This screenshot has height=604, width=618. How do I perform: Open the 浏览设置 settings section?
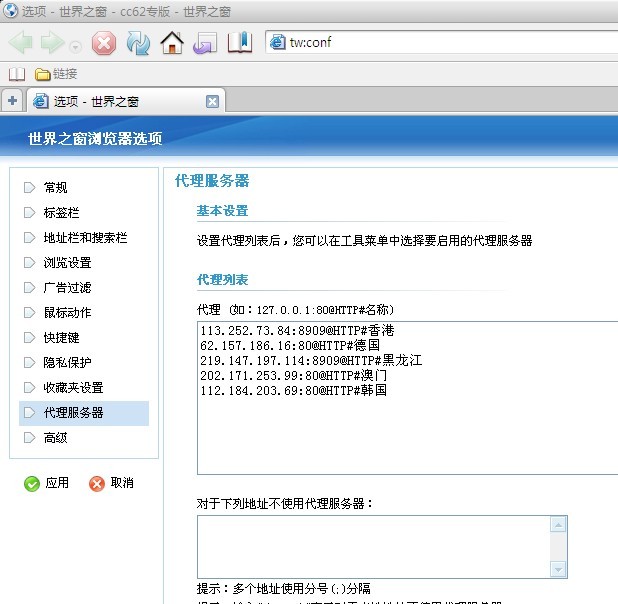pos(67,263)
